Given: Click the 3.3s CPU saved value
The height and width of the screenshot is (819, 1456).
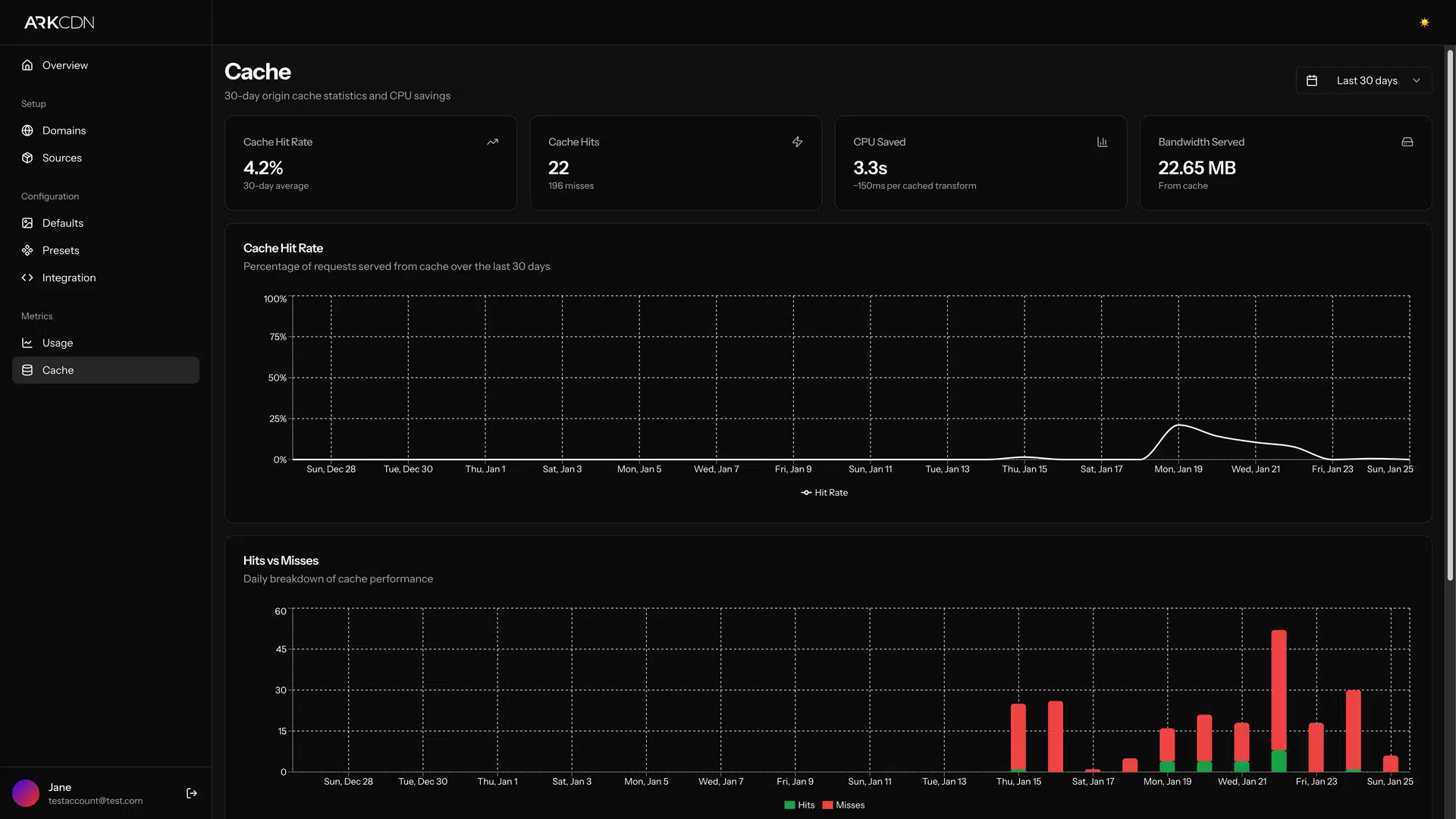Looking at the screenshot, I should point(870,168).
